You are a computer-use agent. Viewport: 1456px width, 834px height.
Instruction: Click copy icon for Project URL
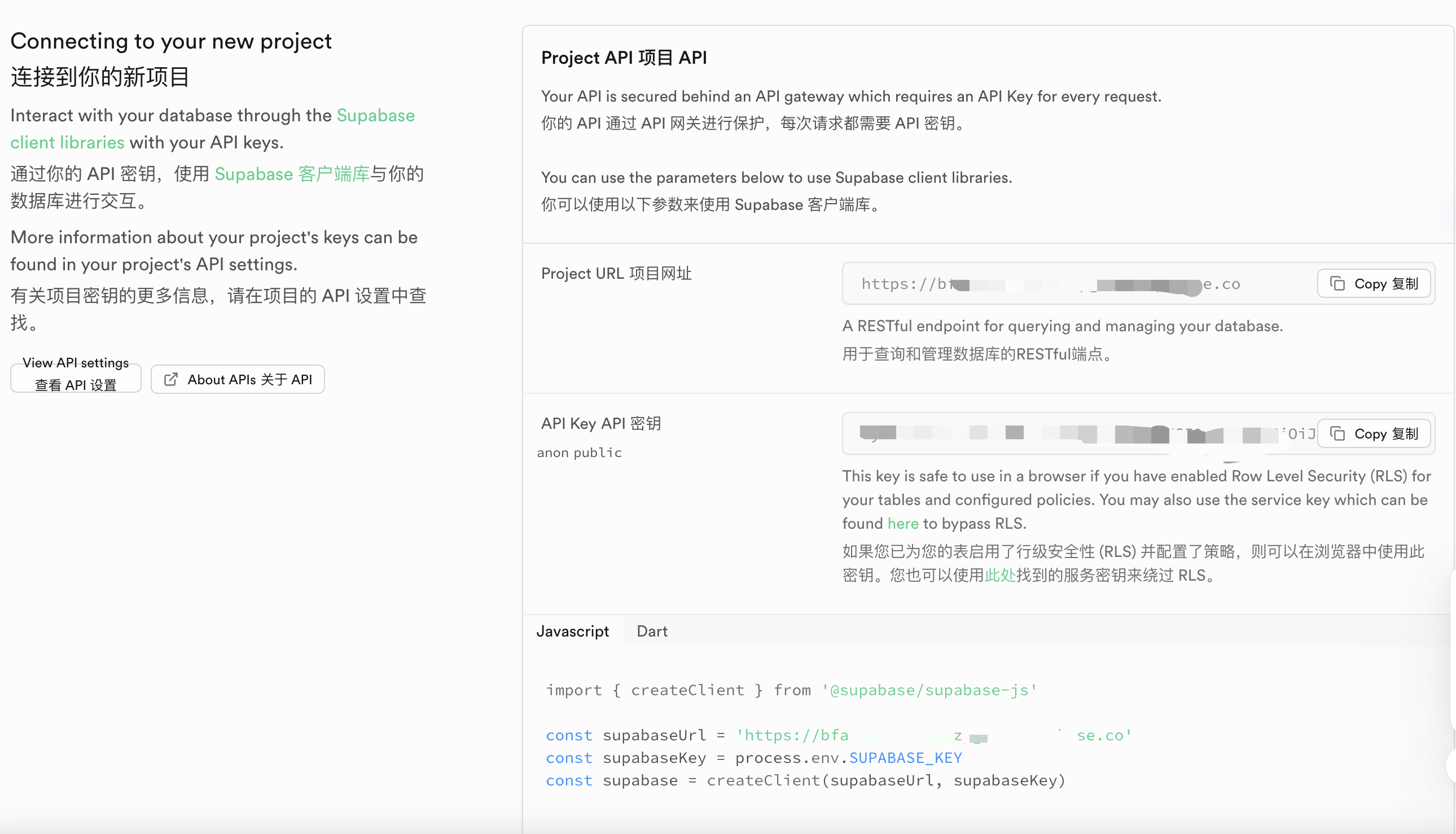(1337, 283)
